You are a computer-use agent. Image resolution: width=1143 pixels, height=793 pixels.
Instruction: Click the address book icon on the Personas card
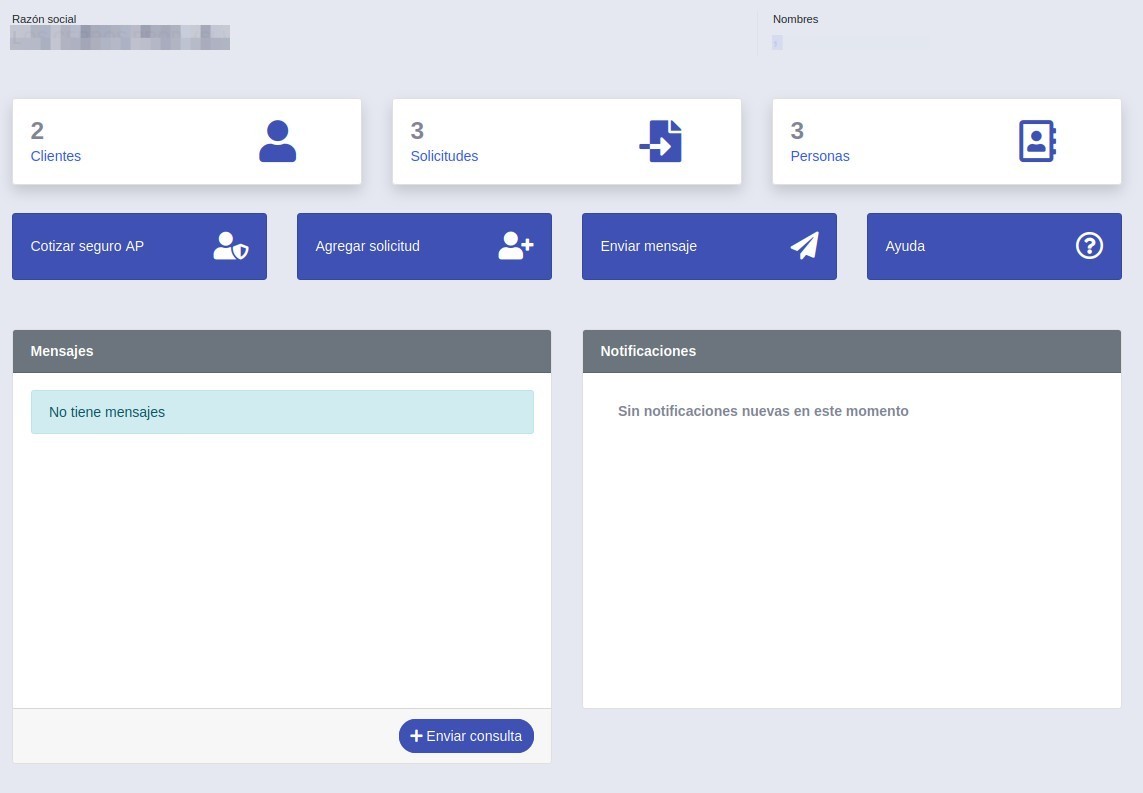pos(1037,141)
